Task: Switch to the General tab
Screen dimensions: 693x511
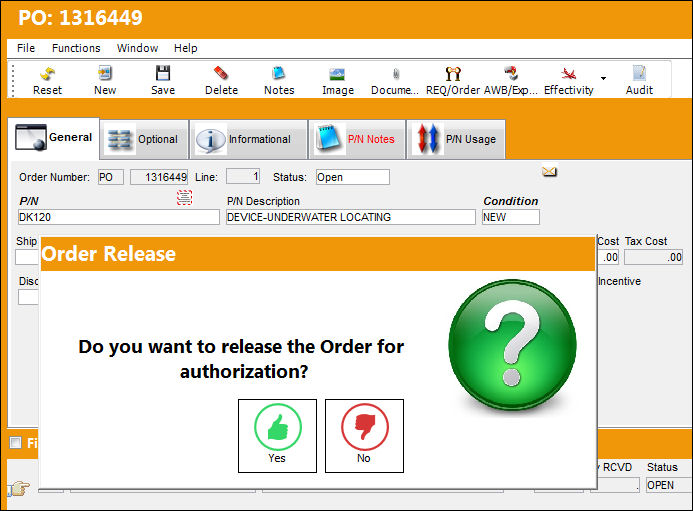Action: tap(53, 138)
